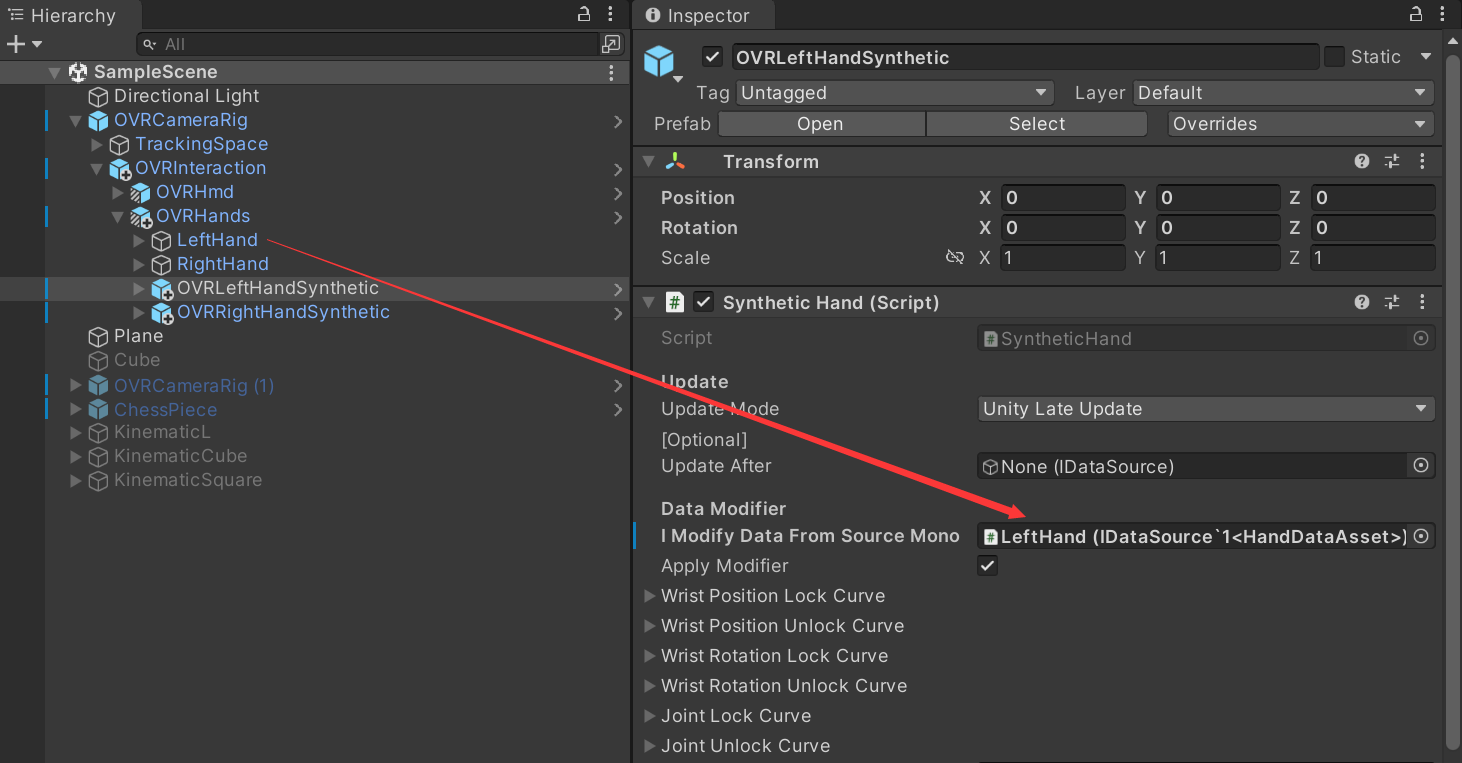This screenshot has width=1462, height=763.
Task: Click the Plane object icon
Action: (98, 336)
